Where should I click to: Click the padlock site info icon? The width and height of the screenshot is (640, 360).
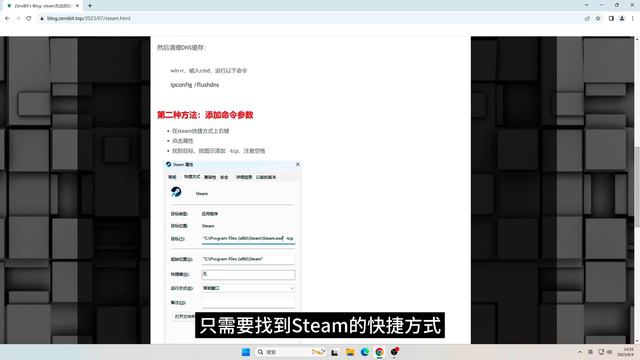[x=42, y=18]
